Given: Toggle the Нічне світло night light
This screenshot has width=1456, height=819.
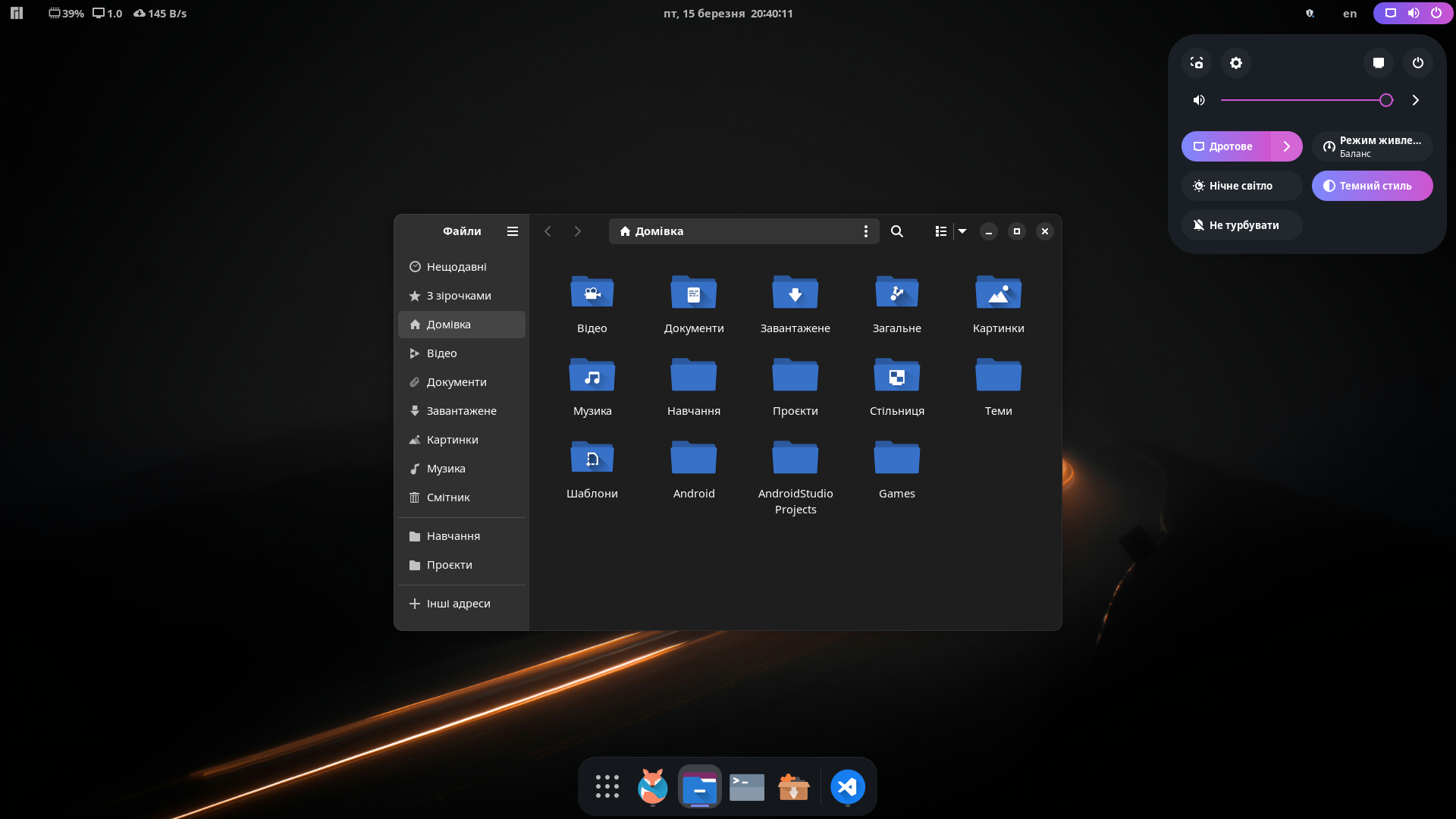Looking at the screenshot, I should (1241, 186).
